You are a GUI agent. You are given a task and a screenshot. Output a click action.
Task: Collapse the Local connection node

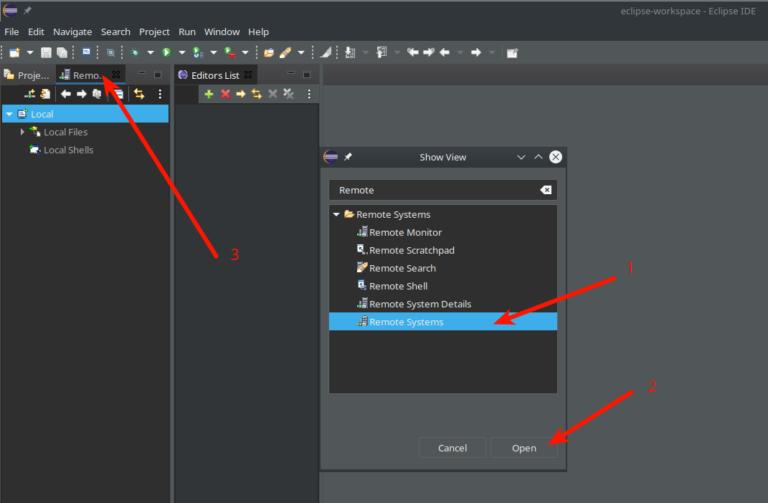point(9,114)
